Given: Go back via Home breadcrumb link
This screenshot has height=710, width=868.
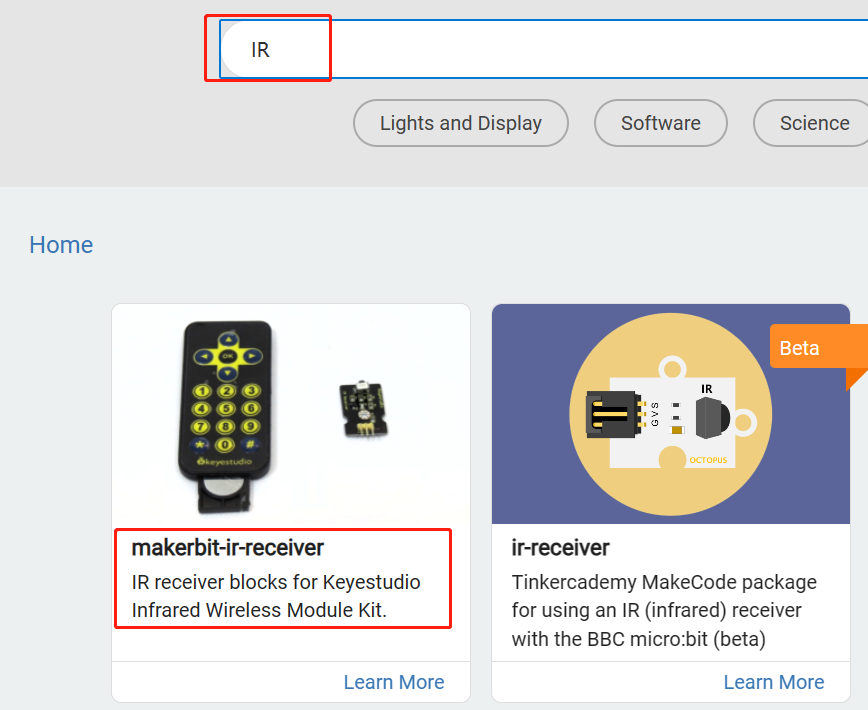Looking at the screenshot, I should click(x=61, y=245).
